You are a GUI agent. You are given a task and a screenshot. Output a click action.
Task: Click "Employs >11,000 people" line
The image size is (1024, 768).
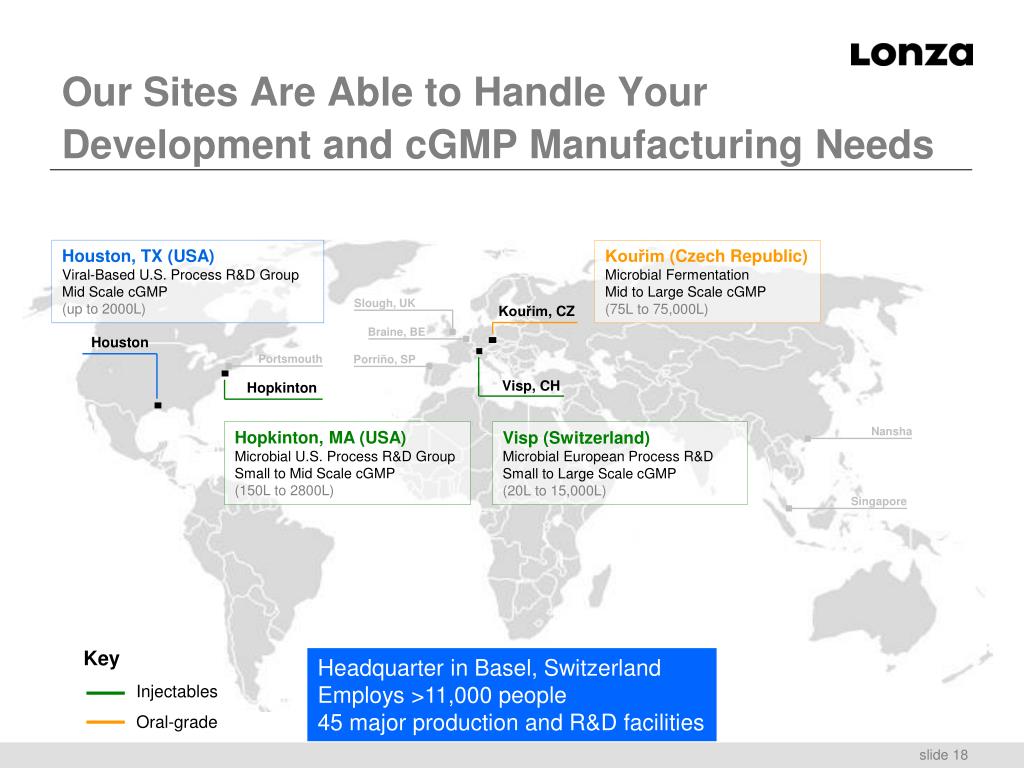(442, 696)
